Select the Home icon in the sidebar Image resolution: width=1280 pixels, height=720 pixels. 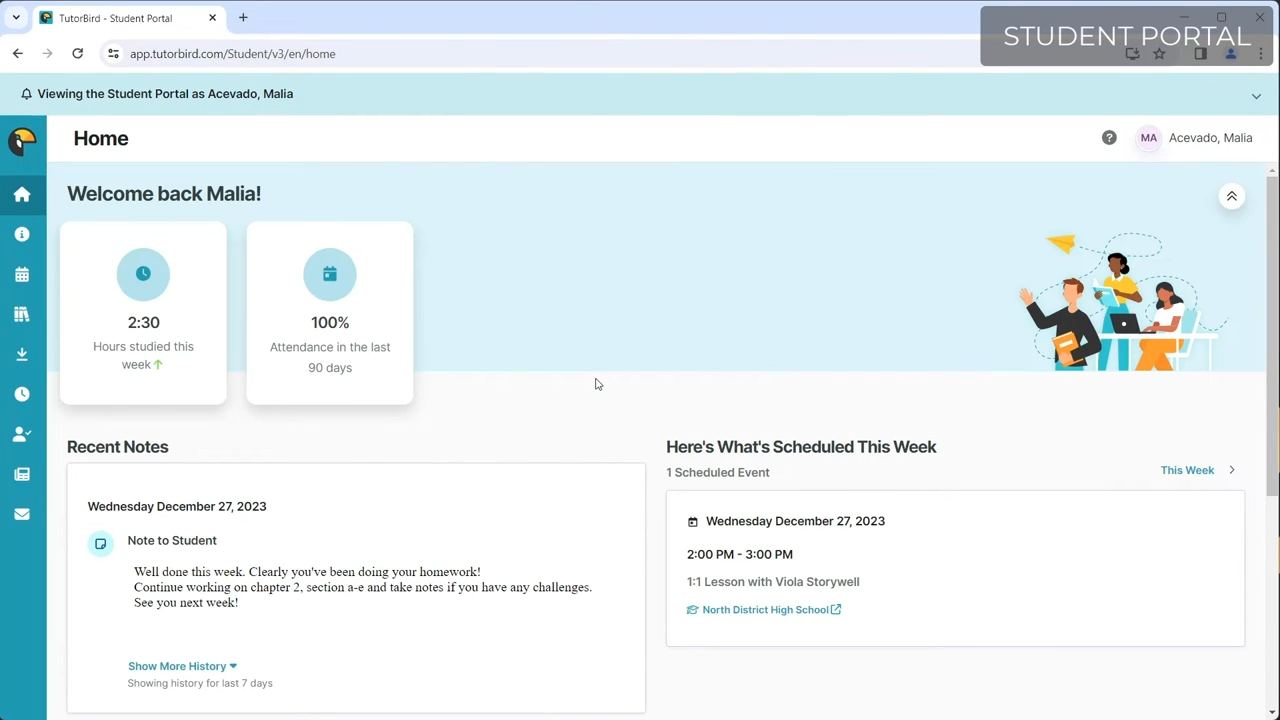(x=22, y=194)
